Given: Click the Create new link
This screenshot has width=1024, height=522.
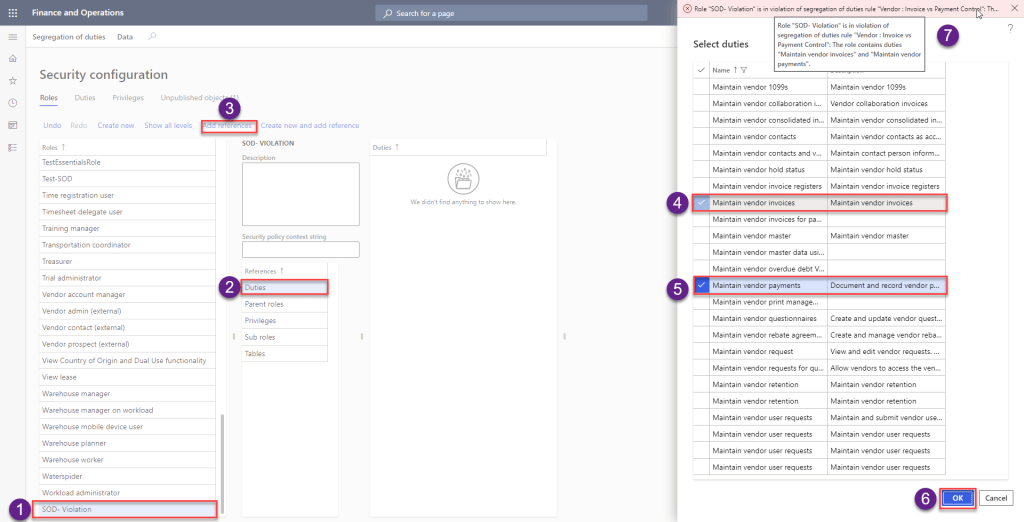Looking at the screenshot, I should (115, 125).
